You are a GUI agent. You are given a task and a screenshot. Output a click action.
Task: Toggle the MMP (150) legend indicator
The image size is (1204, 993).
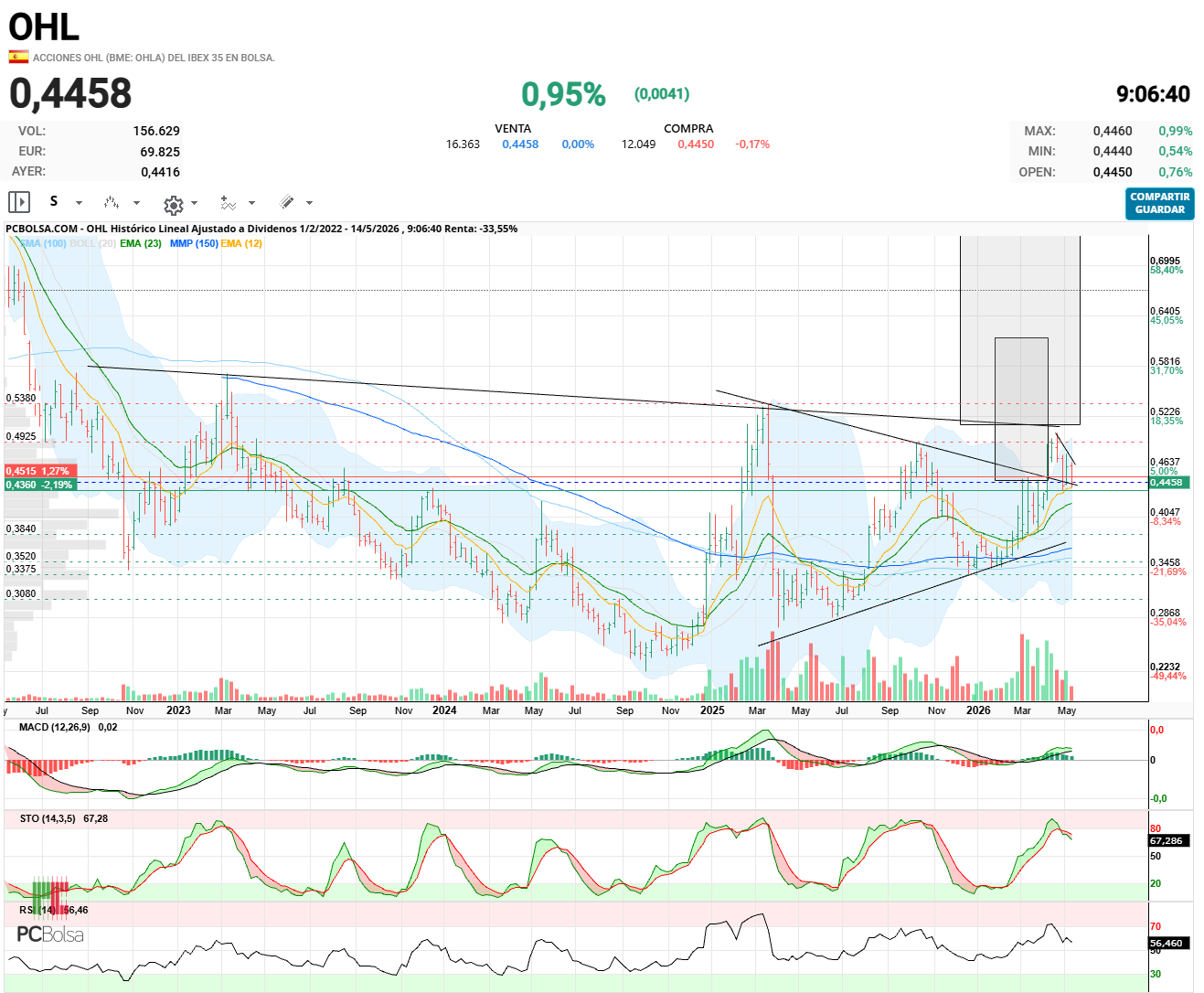click(194, 243)
